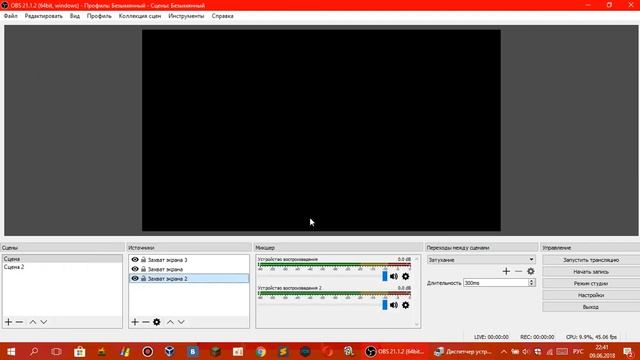Open source properties with the gear icon
640x360 pixels.
[157, 322]
